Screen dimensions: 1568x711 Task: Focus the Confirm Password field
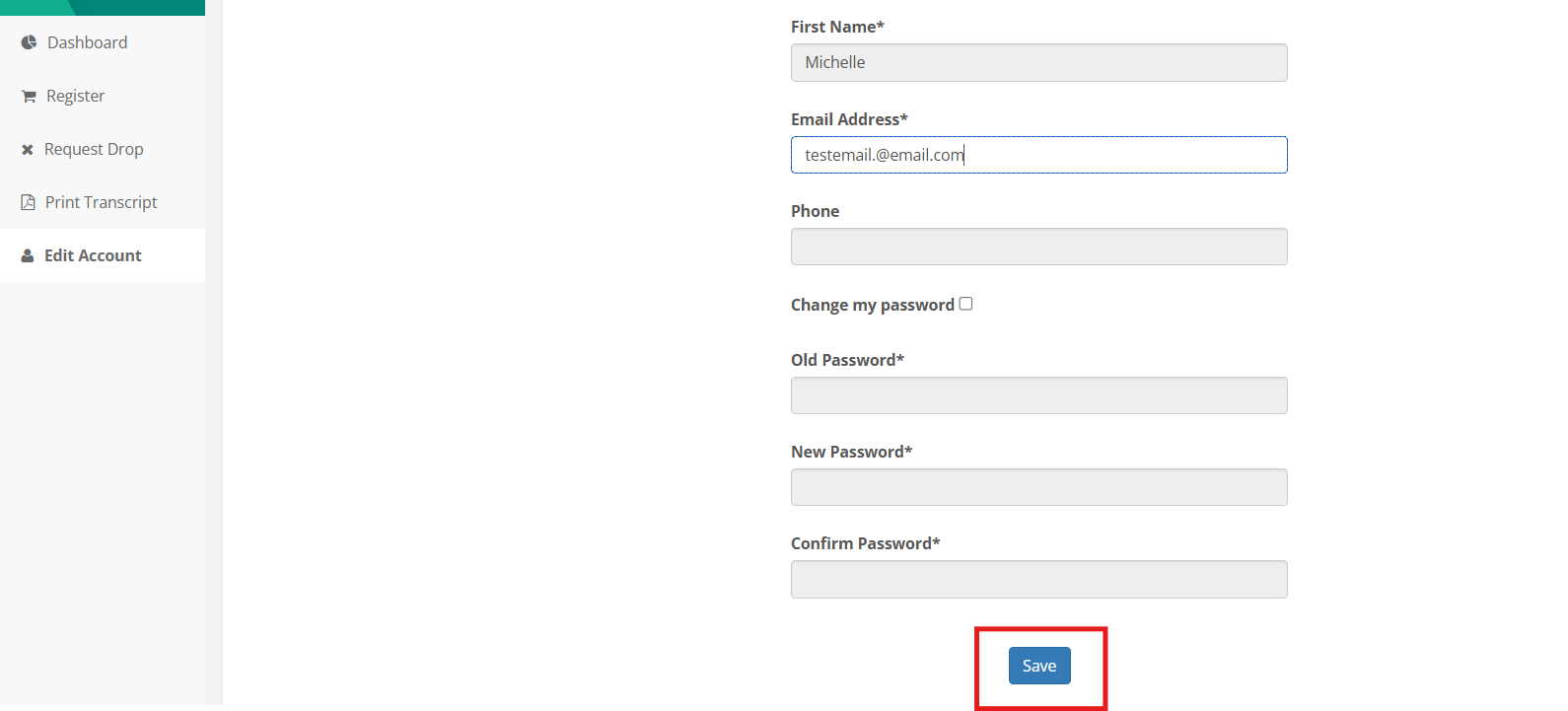pos(1038,579)
